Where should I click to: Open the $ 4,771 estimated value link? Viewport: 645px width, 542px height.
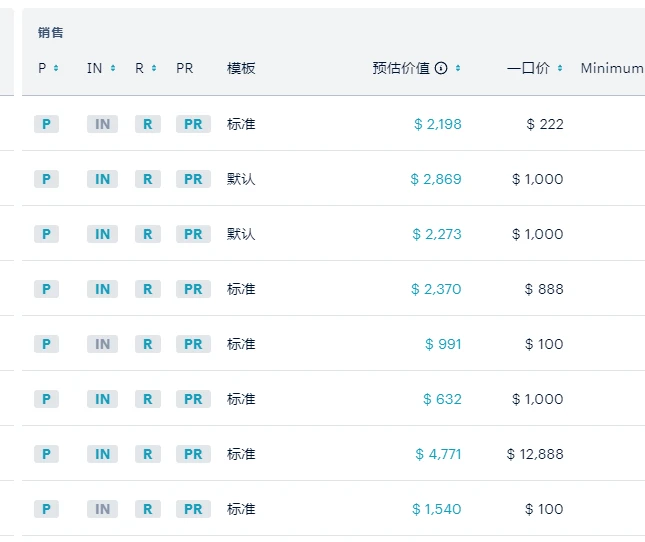coord(438,454)
